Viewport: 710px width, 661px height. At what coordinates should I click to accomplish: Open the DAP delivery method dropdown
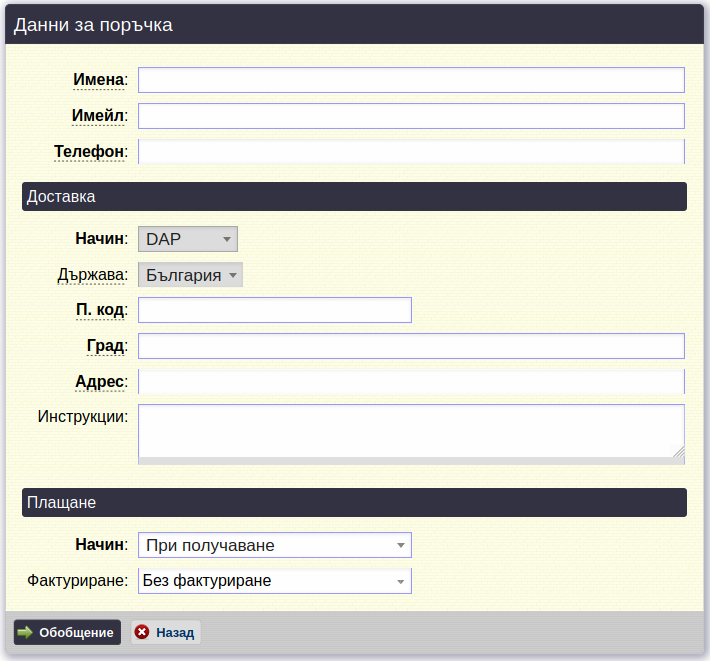(x=188, y=239)
